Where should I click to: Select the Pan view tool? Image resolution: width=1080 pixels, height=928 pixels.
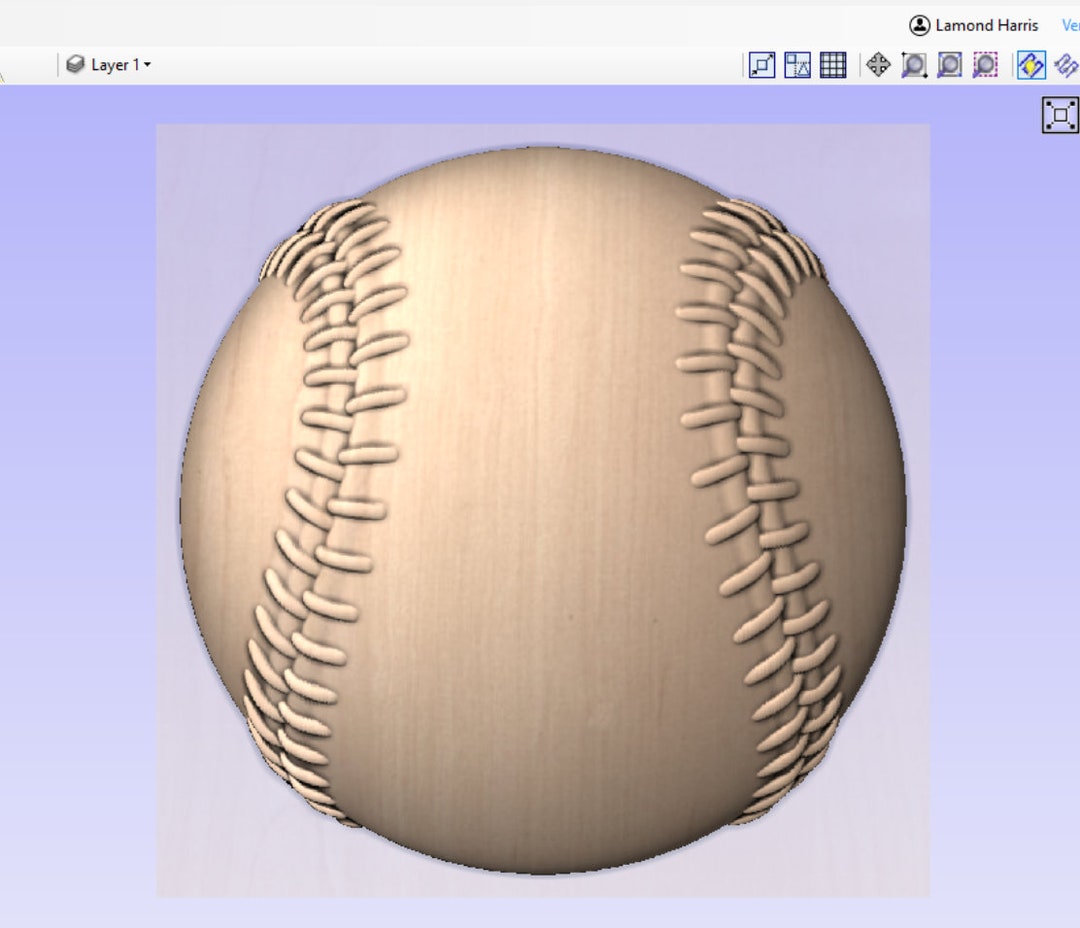[878, 65]
